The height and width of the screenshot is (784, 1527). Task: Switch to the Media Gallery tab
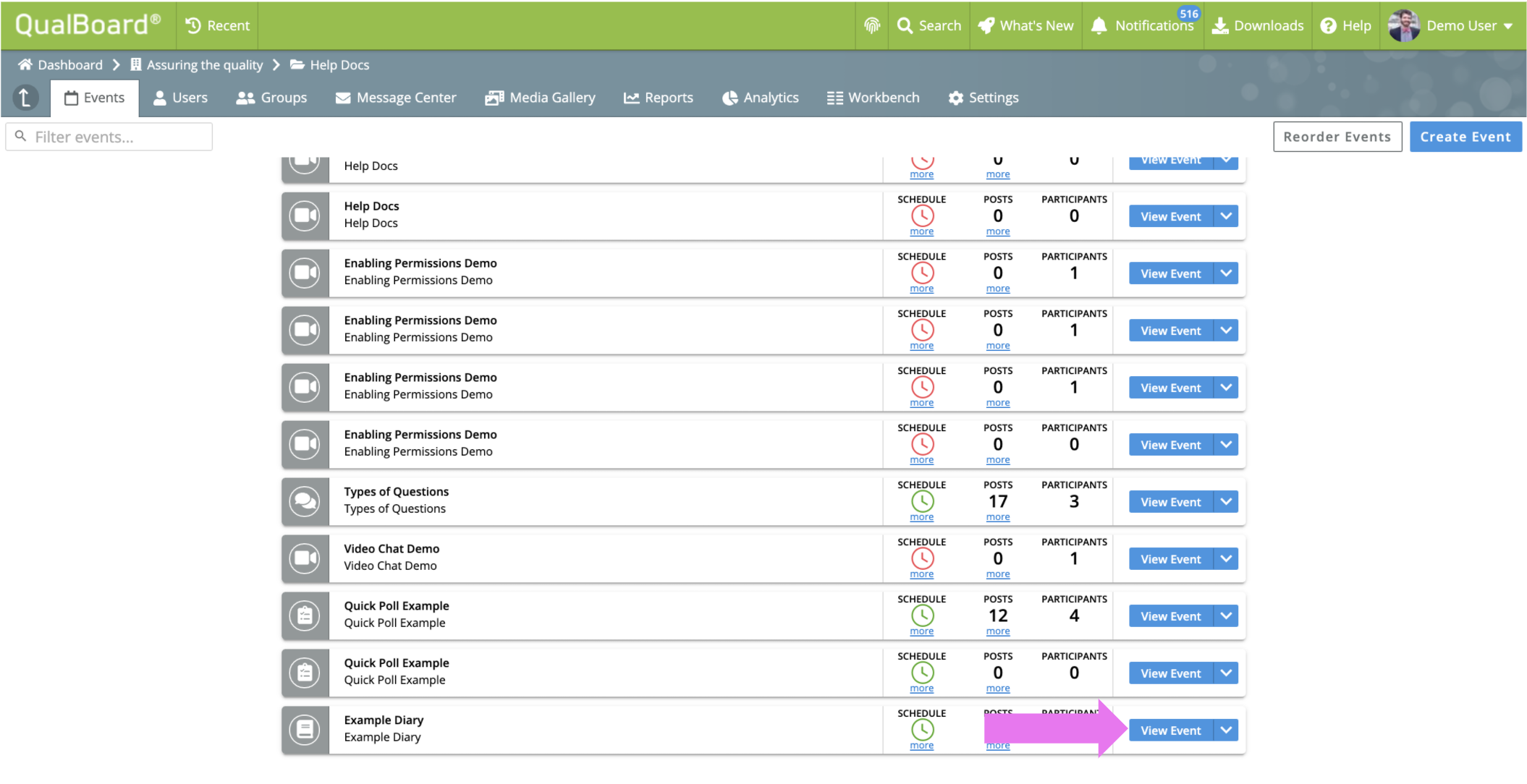click(540, 98)
